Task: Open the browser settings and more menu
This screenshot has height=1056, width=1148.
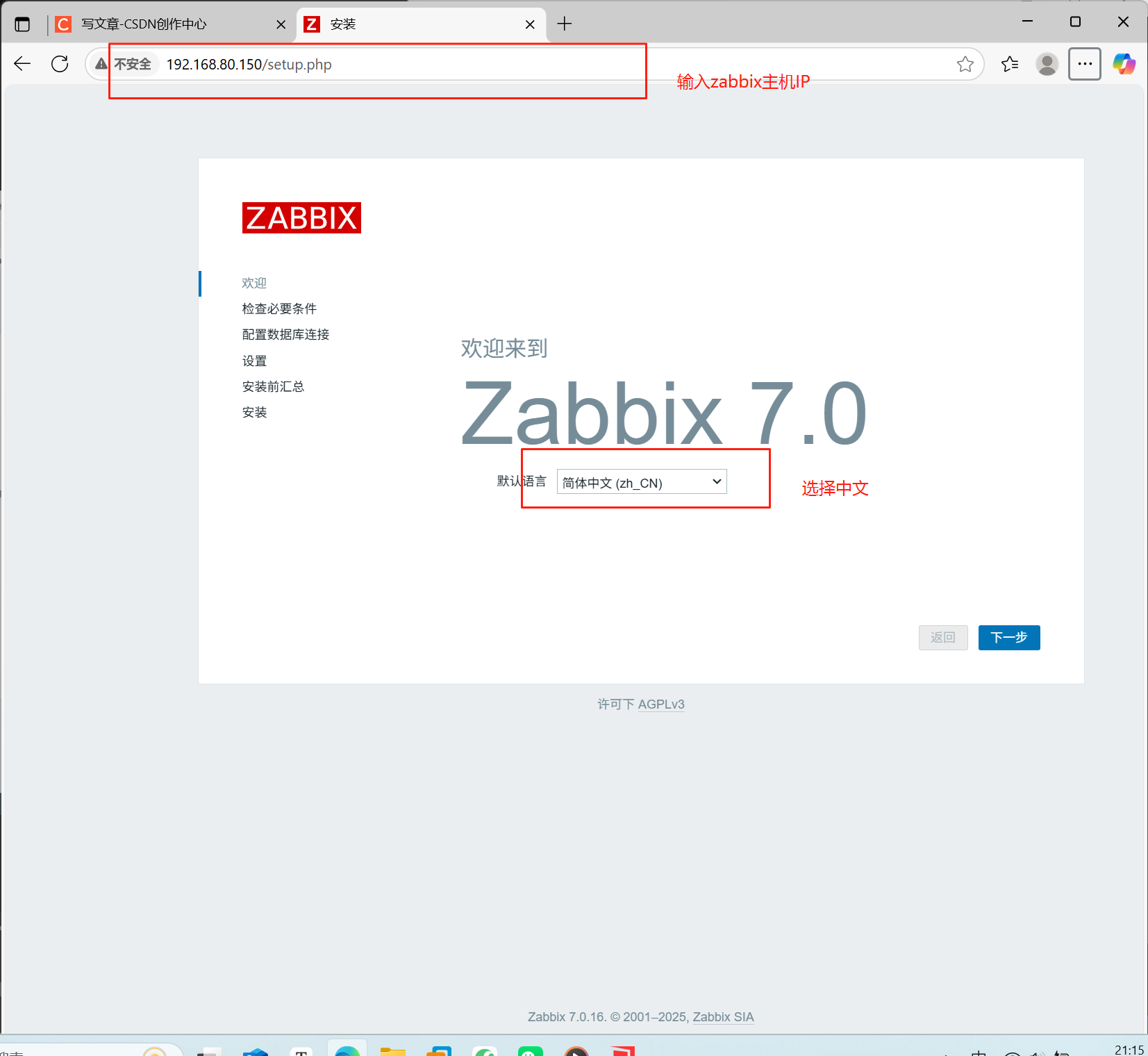Action: [1085, 64]
